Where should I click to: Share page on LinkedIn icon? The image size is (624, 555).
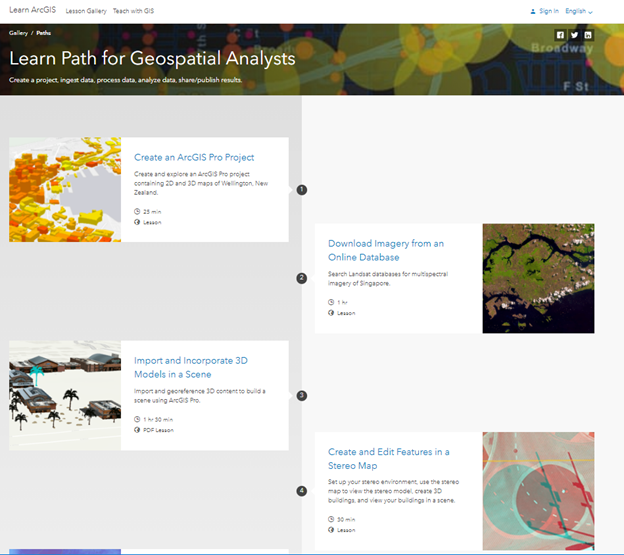click(x=588, y=35)
